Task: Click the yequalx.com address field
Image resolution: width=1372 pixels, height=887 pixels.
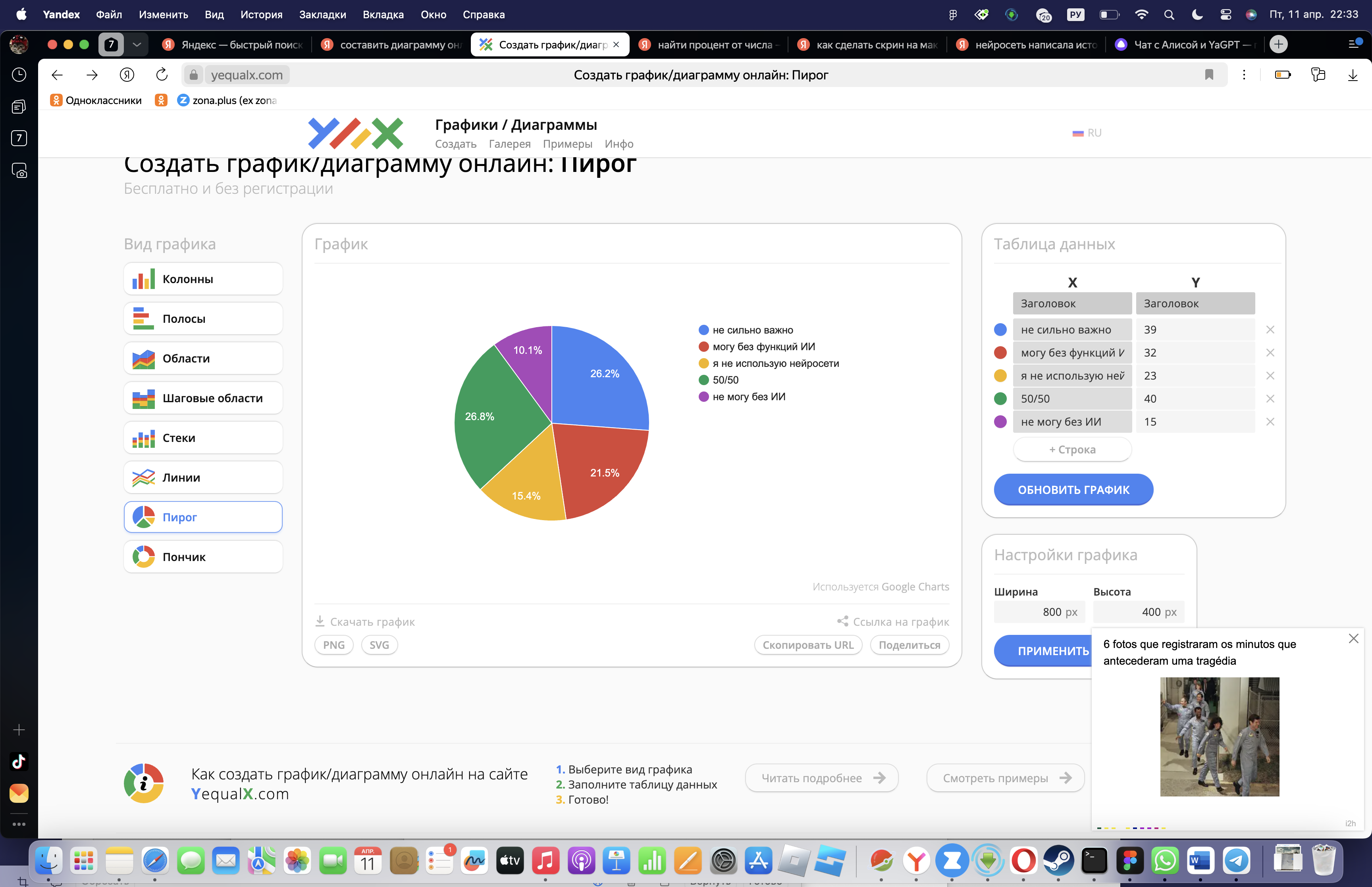Action: (x=247, y=75)
